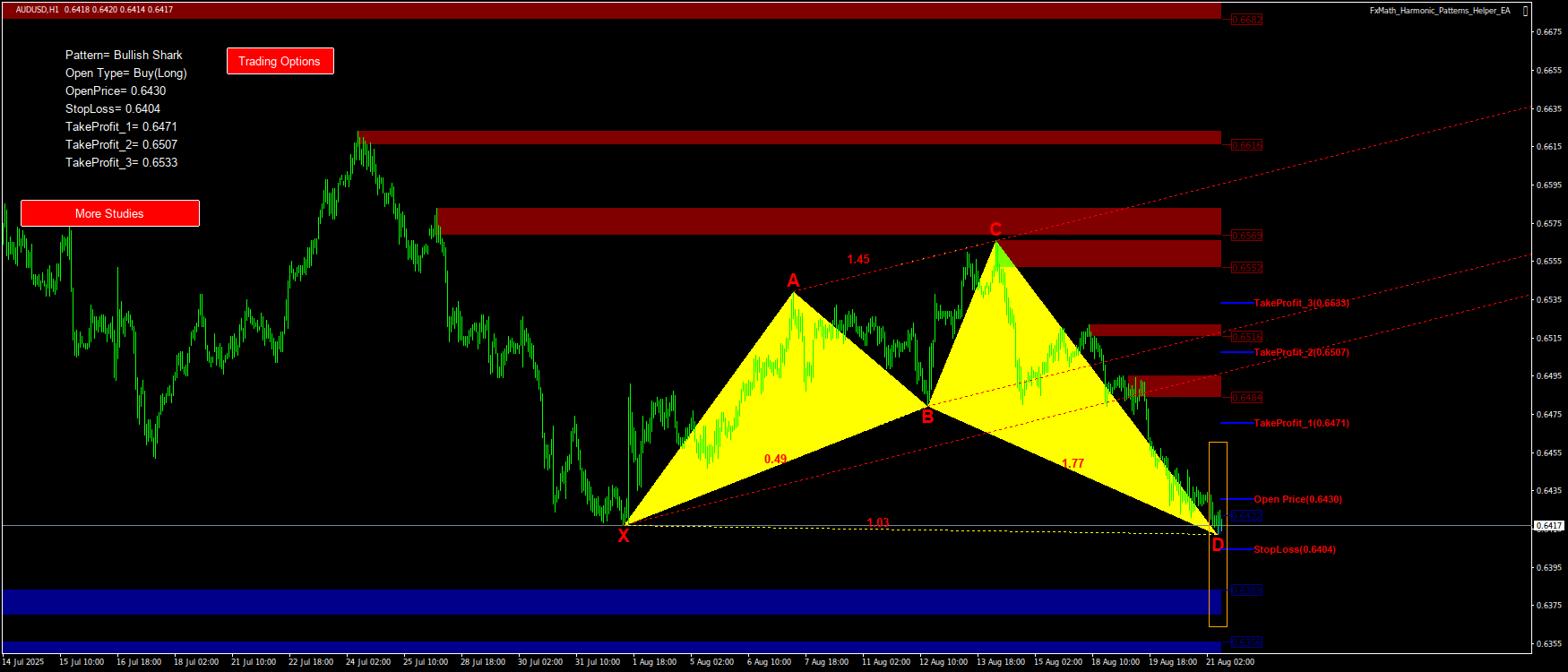Click the red X pattern point label
1568x672 pixels.
(624, 537)
